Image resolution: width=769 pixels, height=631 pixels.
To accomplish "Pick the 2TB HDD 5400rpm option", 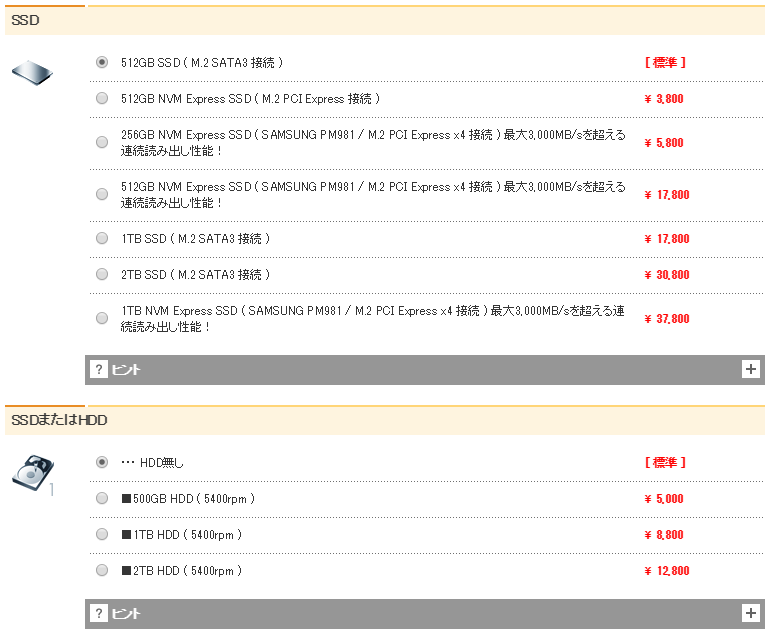I will coord(102,570).
